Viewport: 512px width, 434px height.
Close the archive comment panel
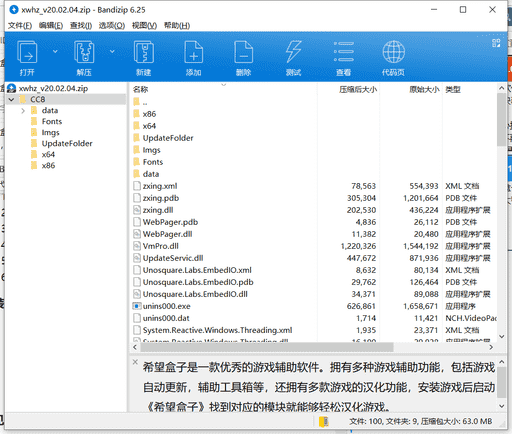[x=135, y=362]
